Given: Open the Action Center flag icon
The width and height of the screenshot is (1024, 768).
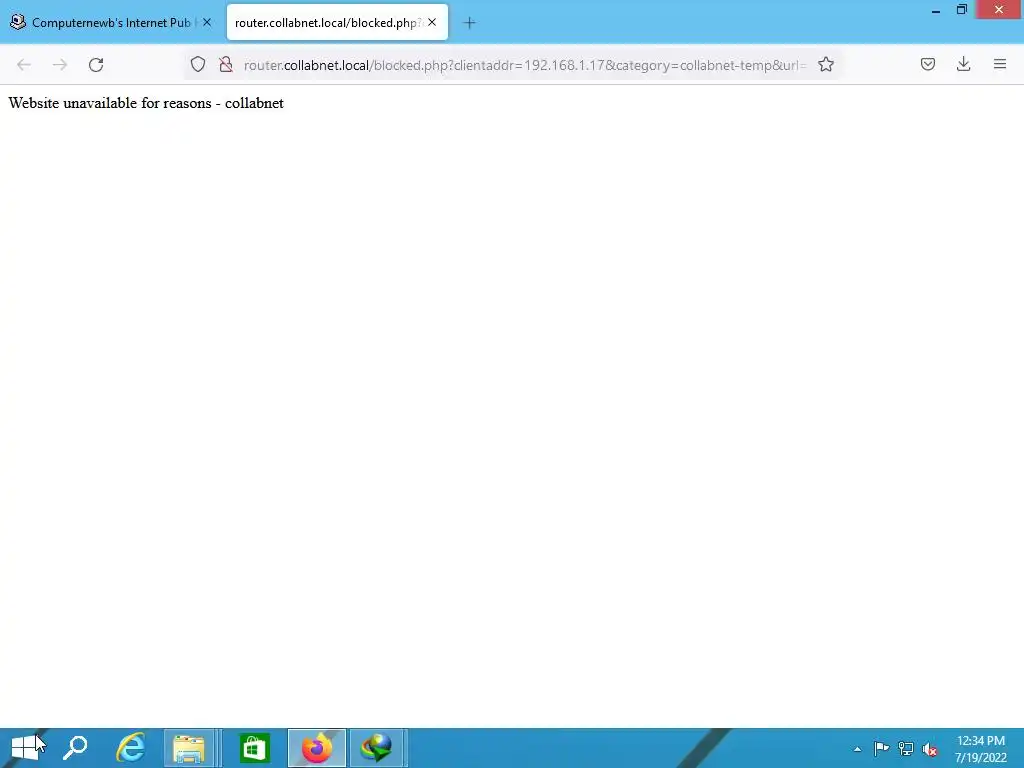Looking at the screenshot, I should coord(881,748).
